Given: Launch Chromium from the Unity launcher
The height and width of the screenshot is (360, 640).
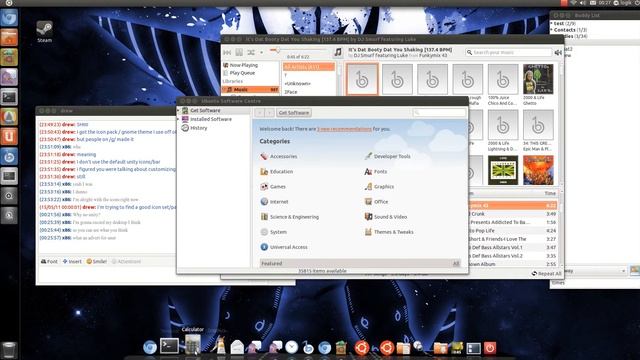Looking at the screenshot, I should [9, 18].
